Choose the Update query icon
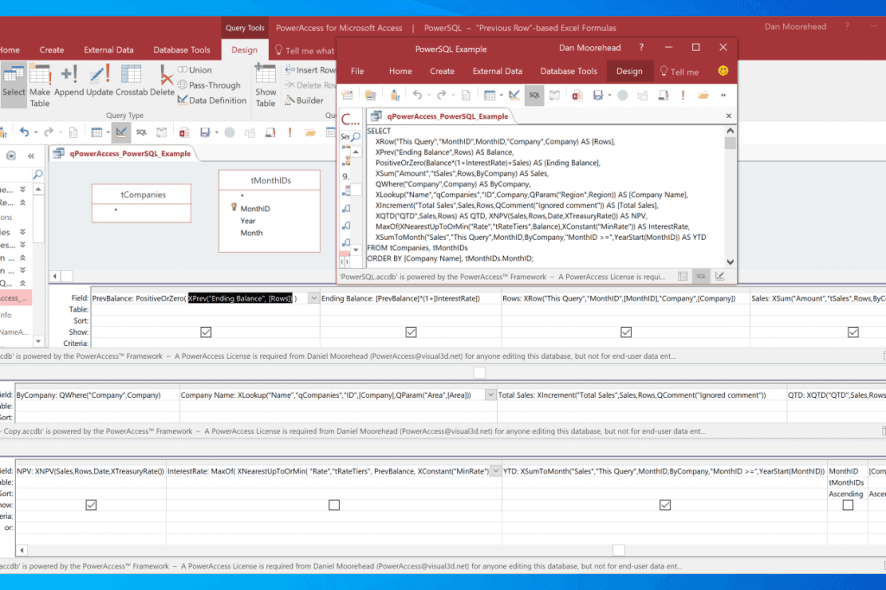The width and height of the screenshot is (886, 590). tap(99, 80)
